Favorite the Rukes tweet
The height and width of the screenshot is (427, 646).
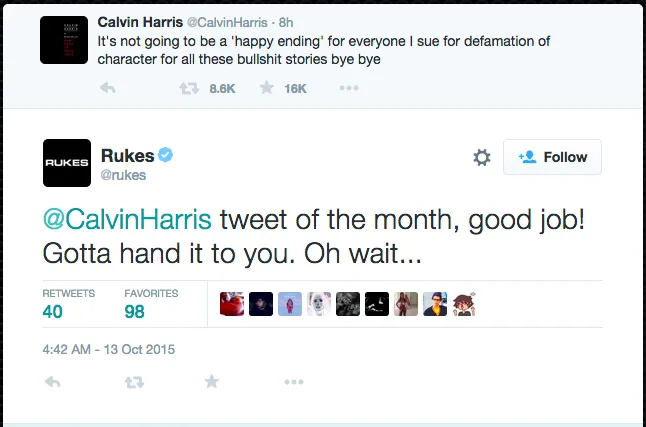click(211, 382)
